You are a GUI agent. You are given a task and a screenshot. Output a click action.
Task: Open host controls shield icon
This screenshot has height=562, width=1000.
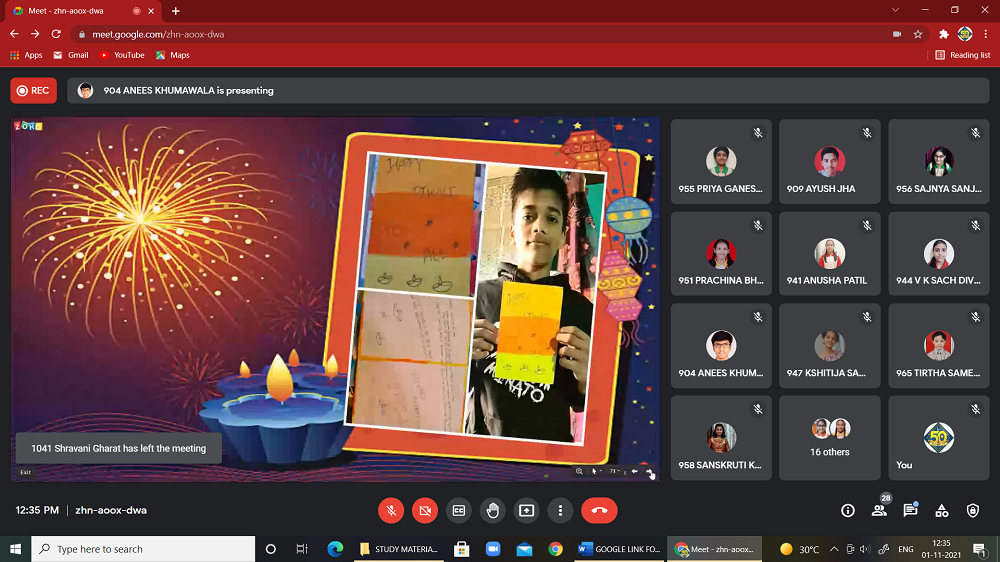click(973, 510)
